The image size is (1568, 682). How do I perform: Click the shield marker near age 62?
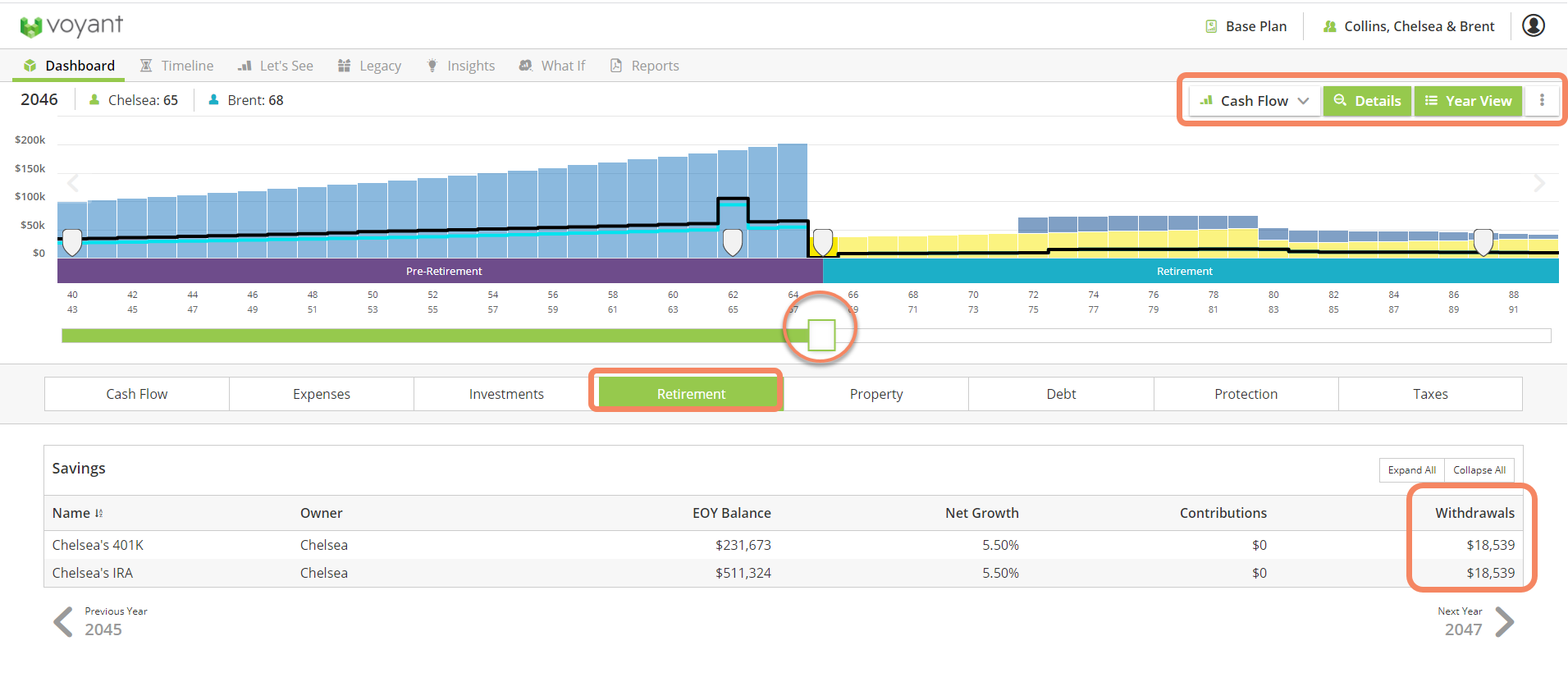coord(733,242)
